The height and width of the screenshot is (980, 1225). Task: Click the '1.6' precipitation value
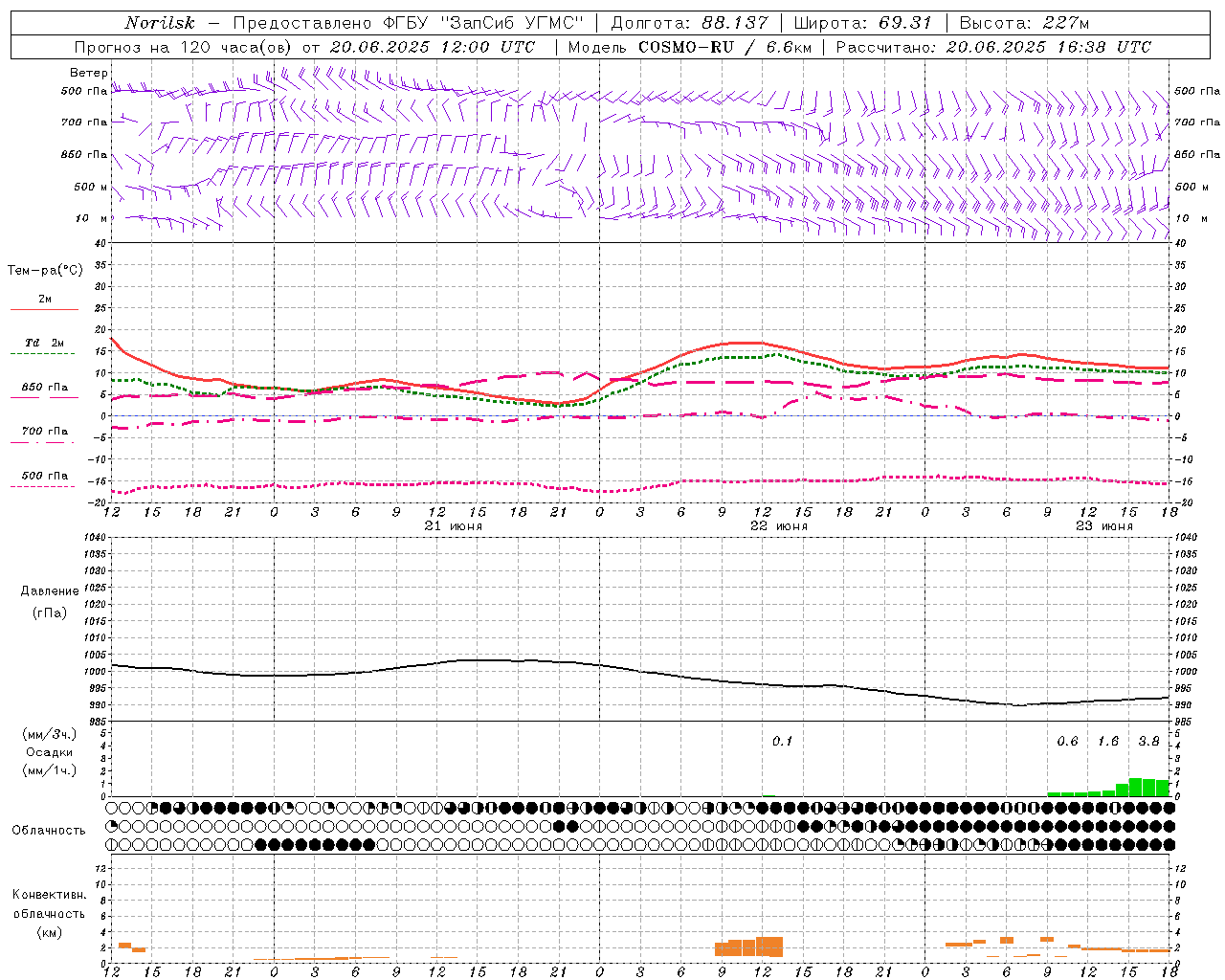click(x=1108, y=742)
